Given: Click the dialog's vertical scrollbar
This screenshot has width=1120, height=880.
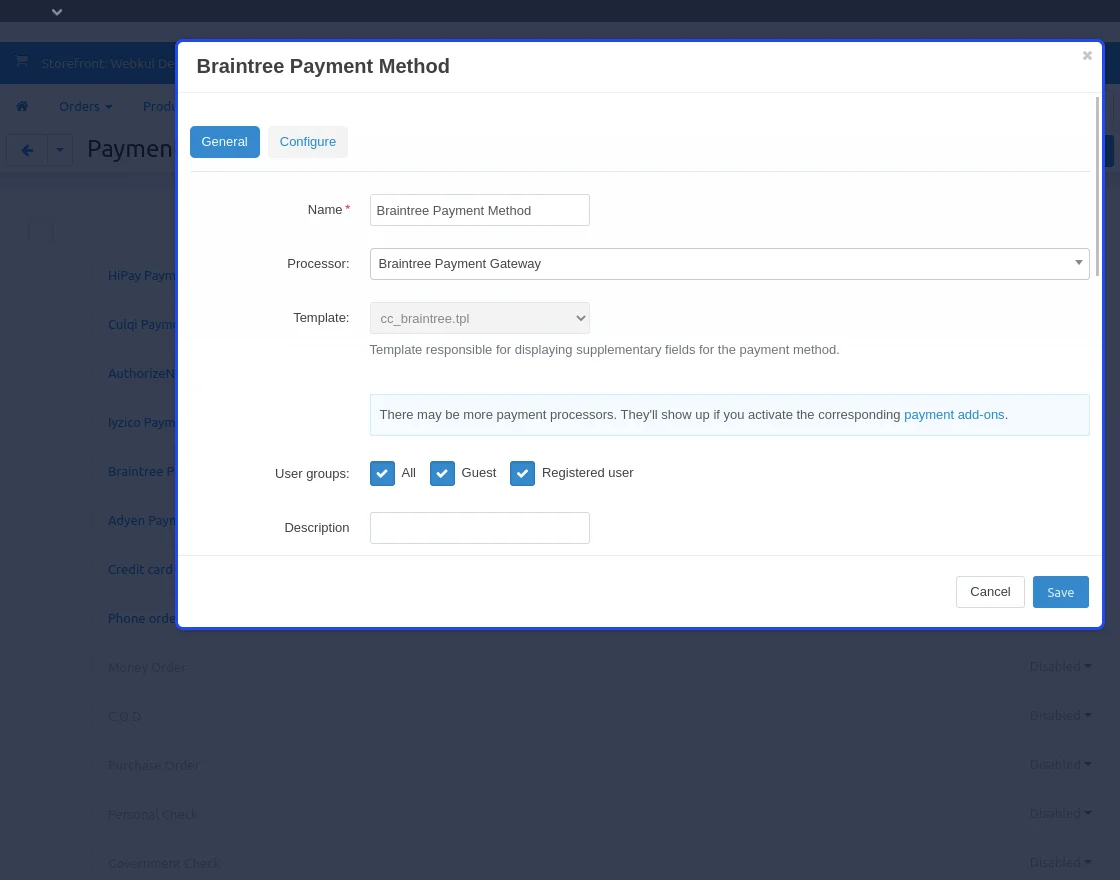Looking at the screenshot, I should 1096,186.
